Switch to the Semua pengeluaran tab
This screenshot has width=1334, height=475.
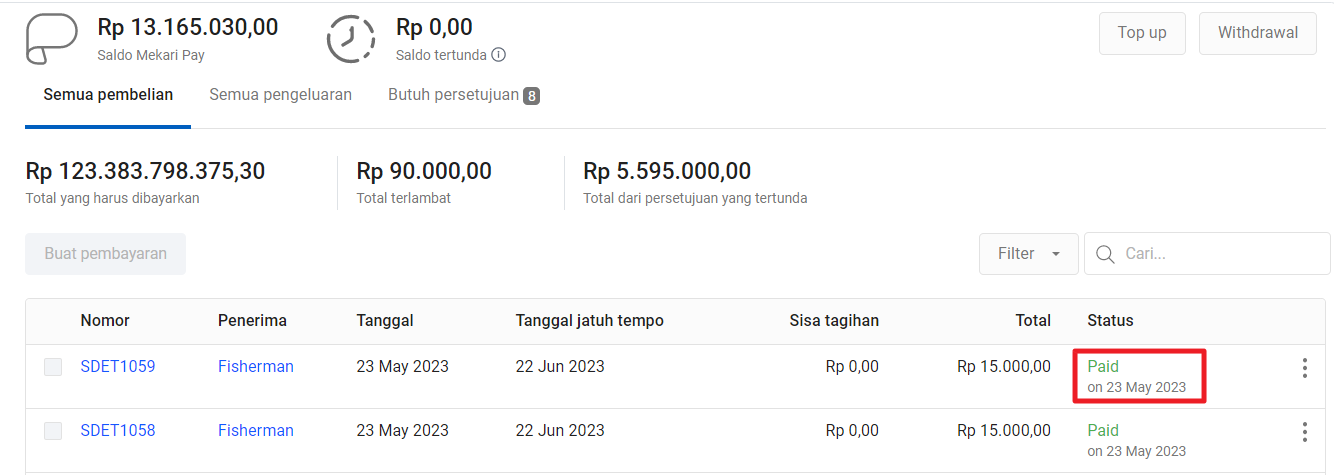click(x=280, y=95)
